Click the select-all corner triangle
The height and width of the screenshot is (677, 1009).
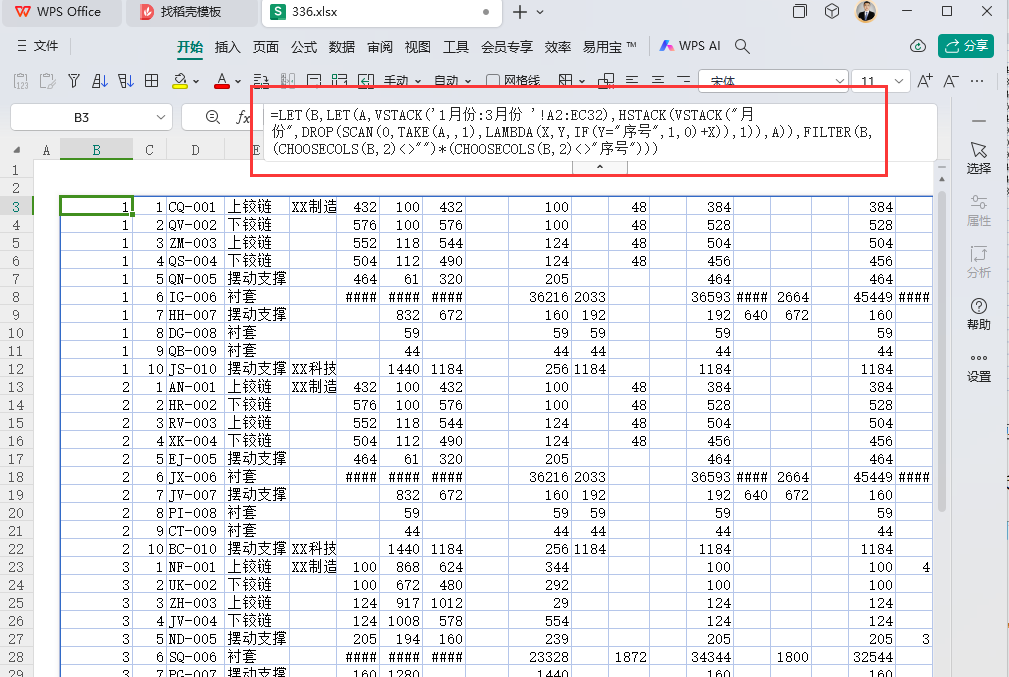click(x=17, y=150)
